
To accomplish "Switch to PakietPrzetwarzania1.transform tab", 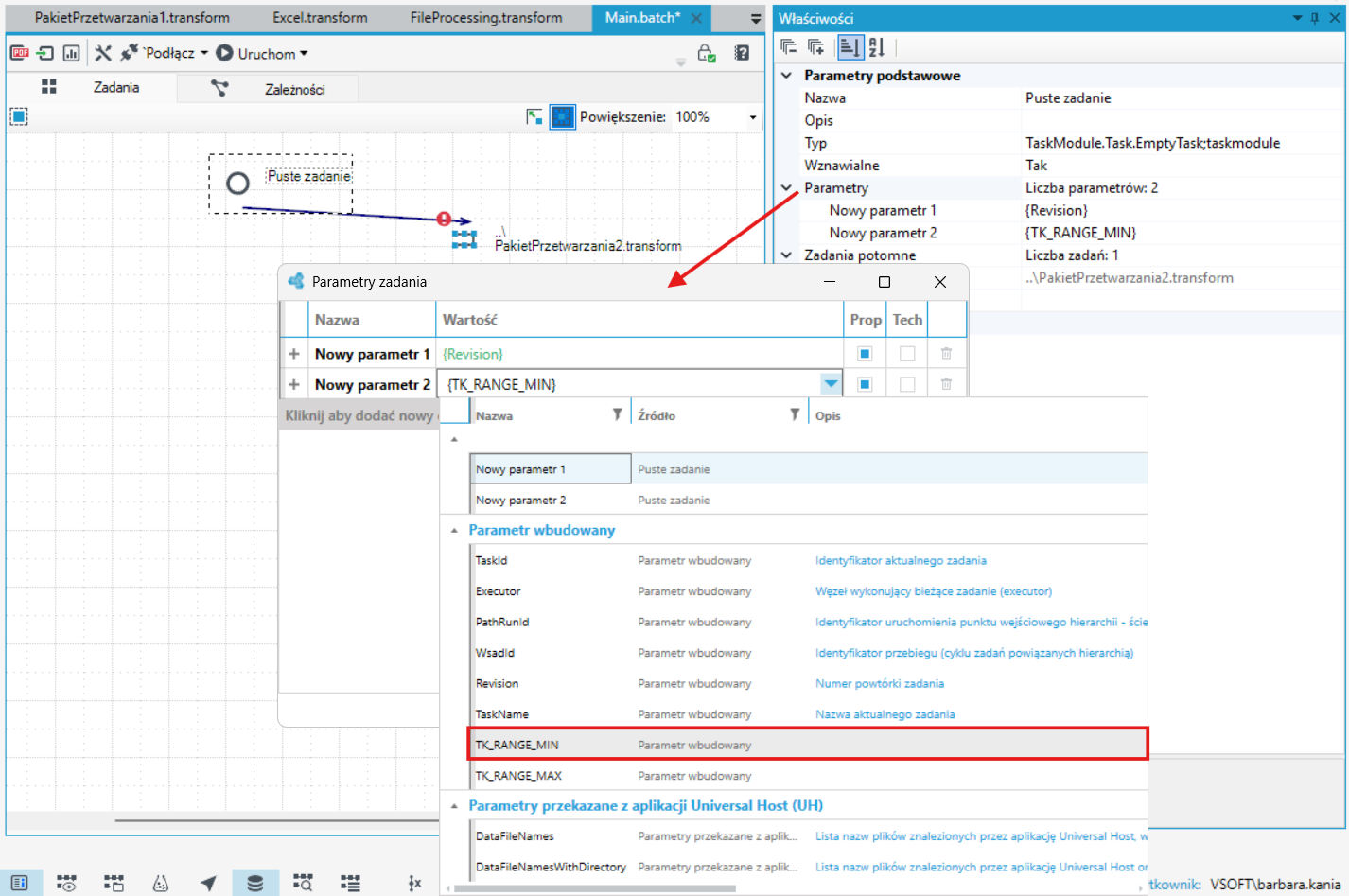I will 132,17.
